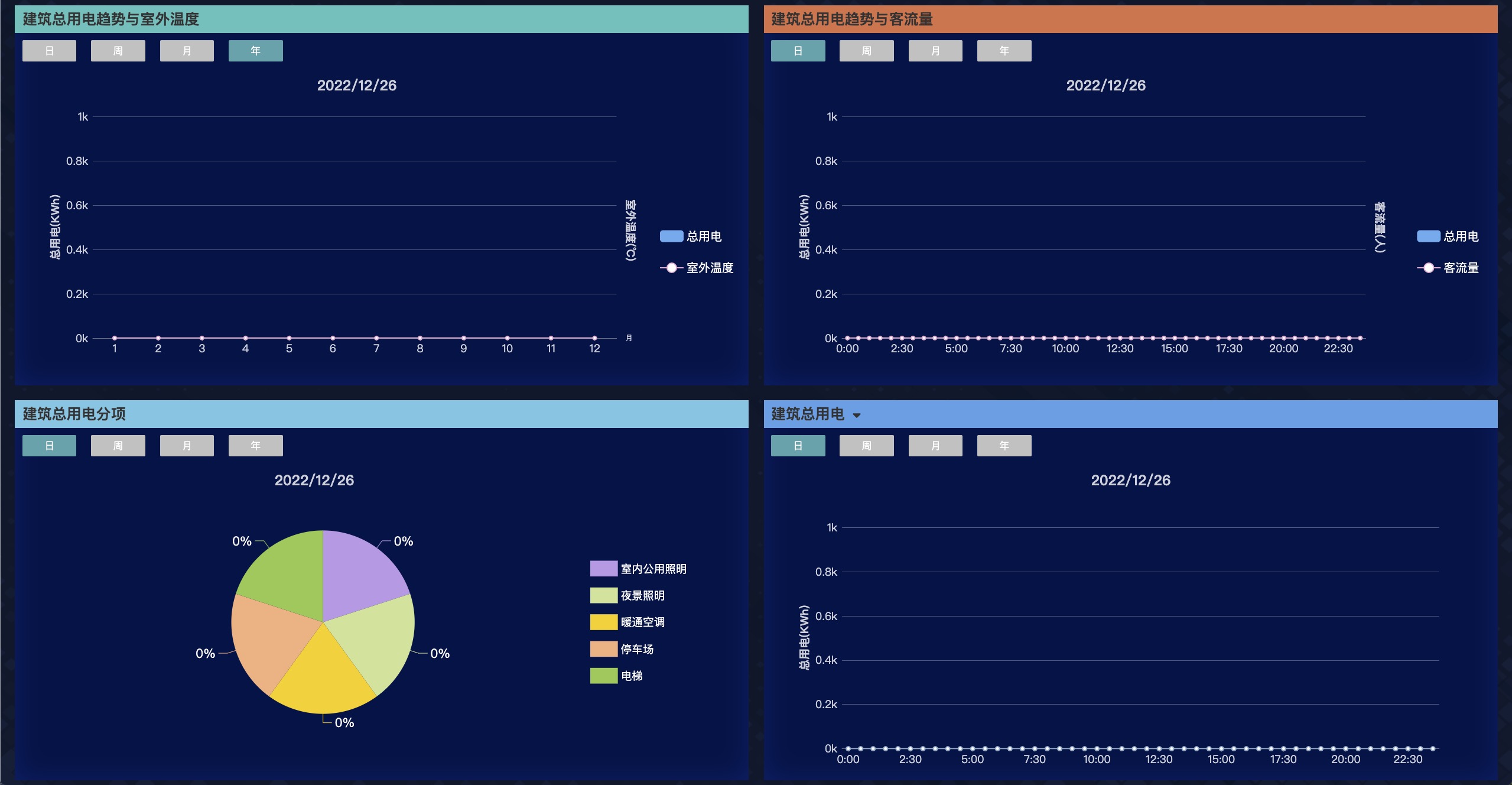The height and width of the screenshot is (785, 1512).
Task: Select 年 tab in 客流量 panel
Action: click(1004, 51)
